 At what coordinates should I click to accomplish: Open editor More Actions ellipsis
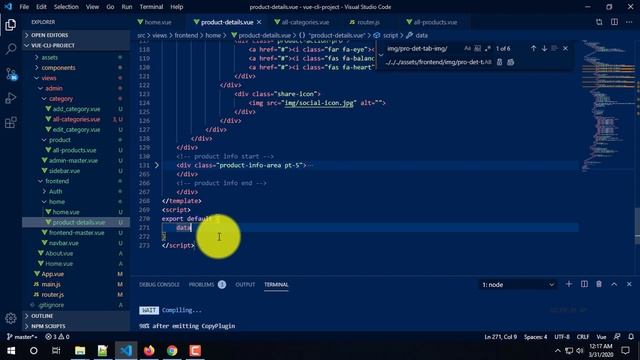coord(629,22)
